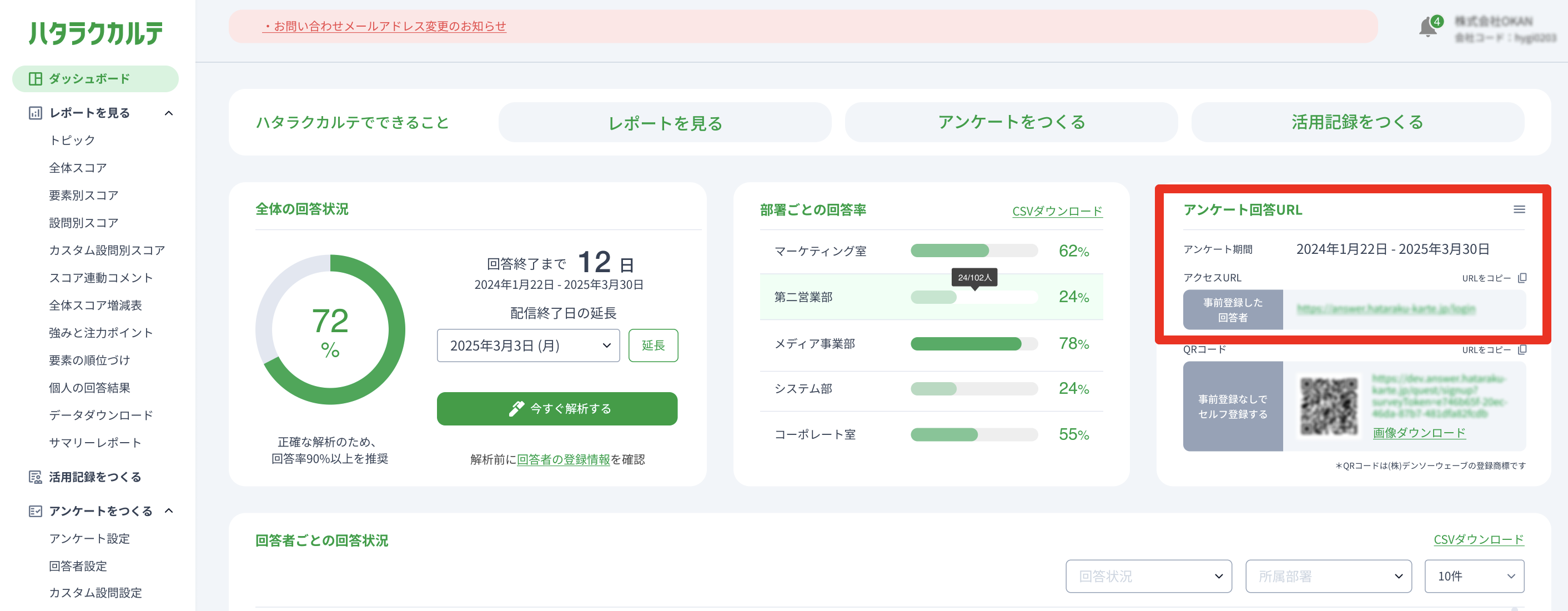Click the ハタラクカルテでできること heading
The height and width of the screenshot is (611, 1568).
353,122
